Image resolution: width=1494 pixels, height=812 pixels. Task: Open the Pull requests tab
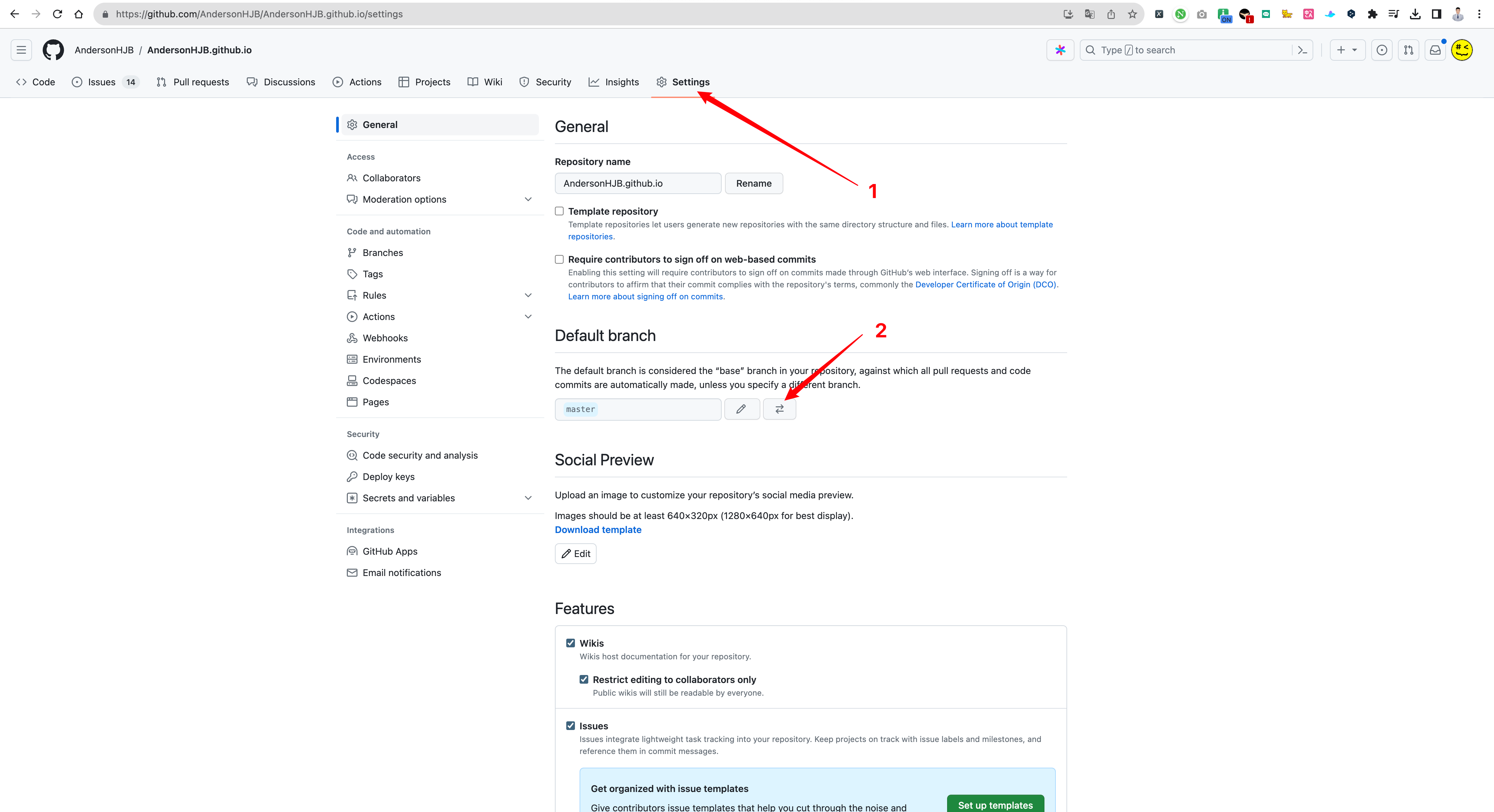coord(192,82)
